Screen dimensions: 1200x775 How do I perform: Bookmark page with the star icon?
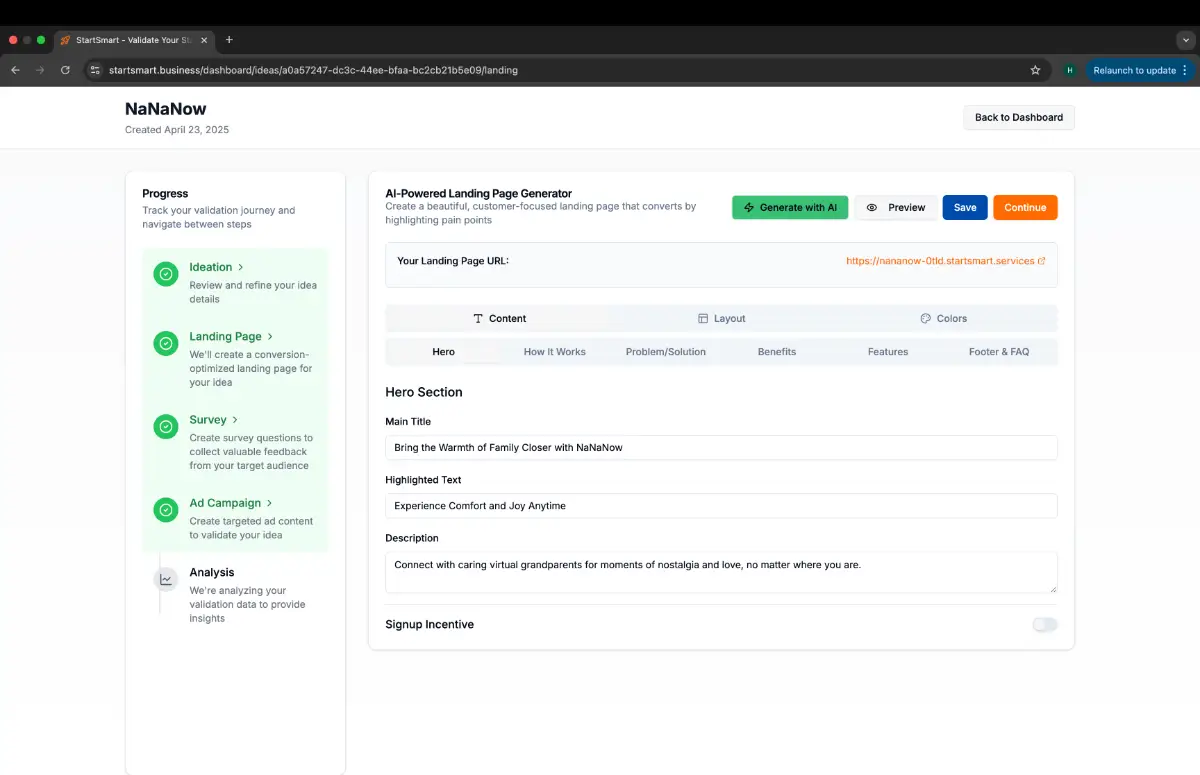coord(1035,70)
